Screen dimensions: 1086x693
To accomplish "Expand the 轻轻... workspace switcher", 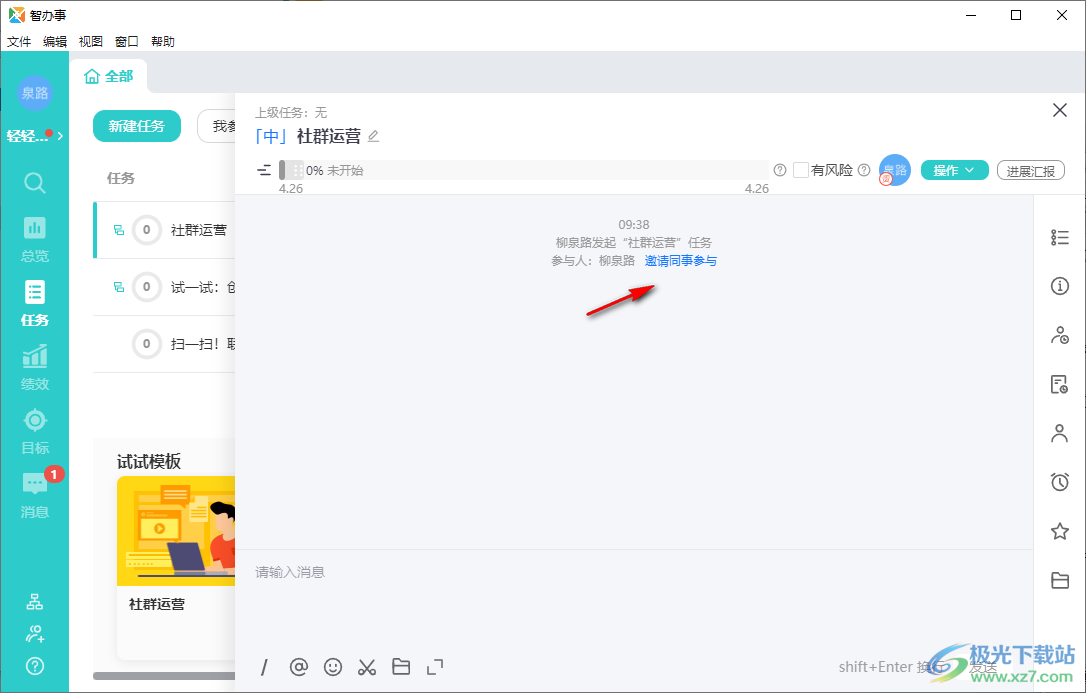I will tap(35, 136).
